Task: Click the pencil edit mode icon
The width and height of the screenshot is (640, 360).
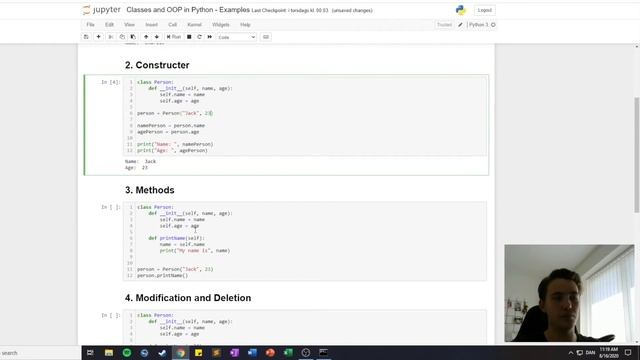Action: click(460, 25)
